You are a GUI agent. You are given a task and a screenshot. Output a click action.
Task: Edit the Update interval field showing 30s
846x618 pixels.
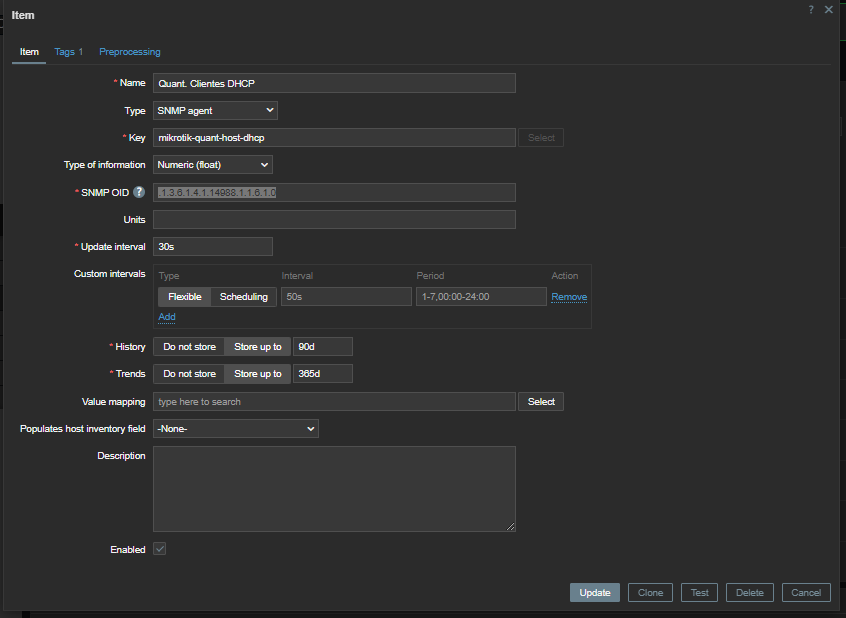pos(213,247)
